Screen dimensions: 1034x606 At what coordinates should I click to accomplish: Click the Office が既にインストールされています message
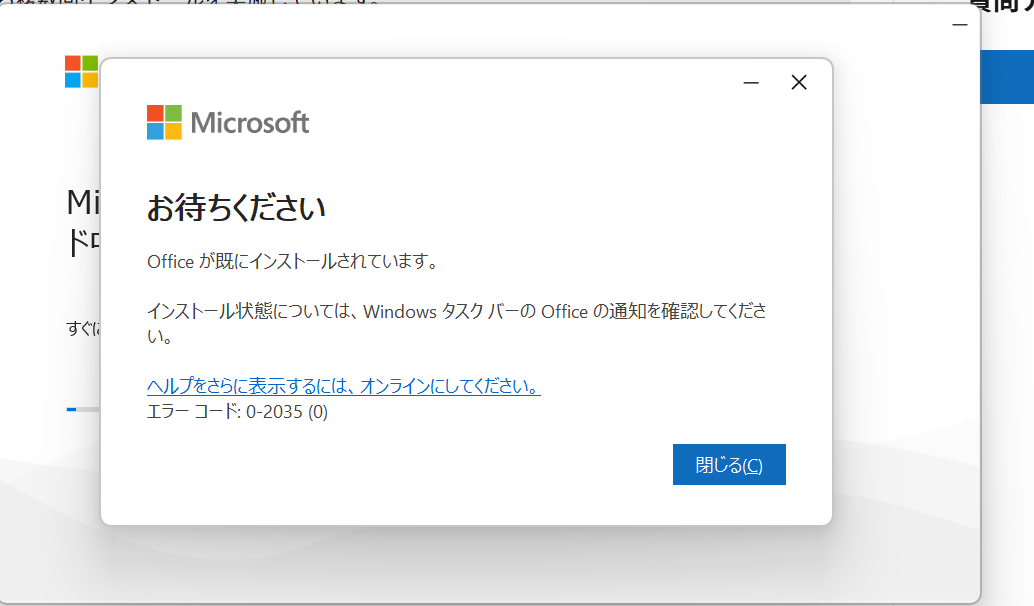293,261
